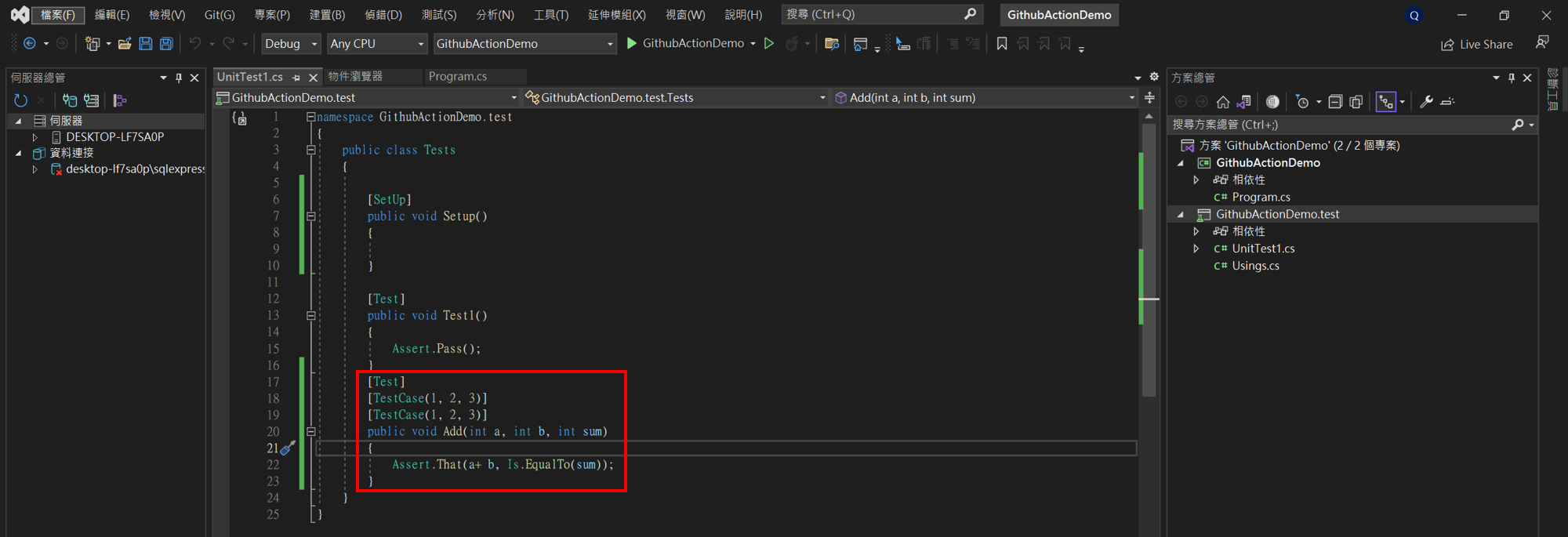This screenshot has height=537, width=1568.
Task: Open the Any CPU platform dropdown
Action: [x=376, y=44]
